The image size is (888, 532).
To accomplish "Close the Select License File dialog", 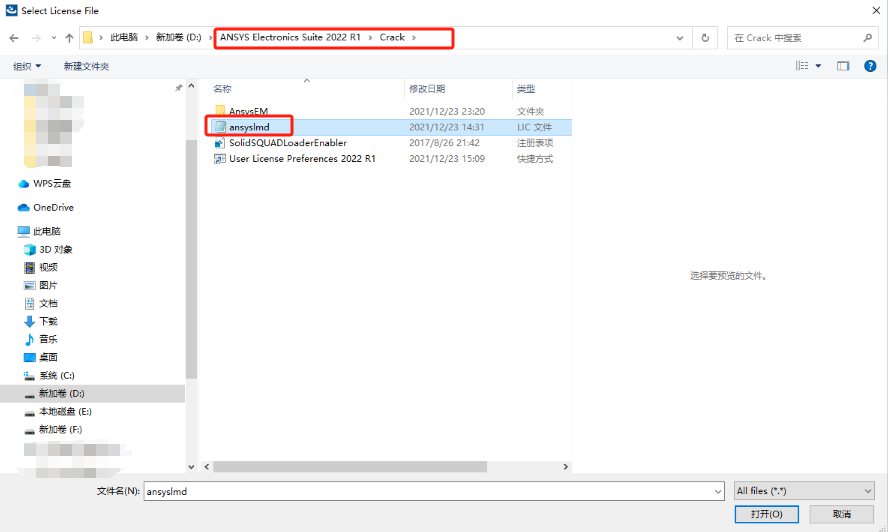I will 876,10.
